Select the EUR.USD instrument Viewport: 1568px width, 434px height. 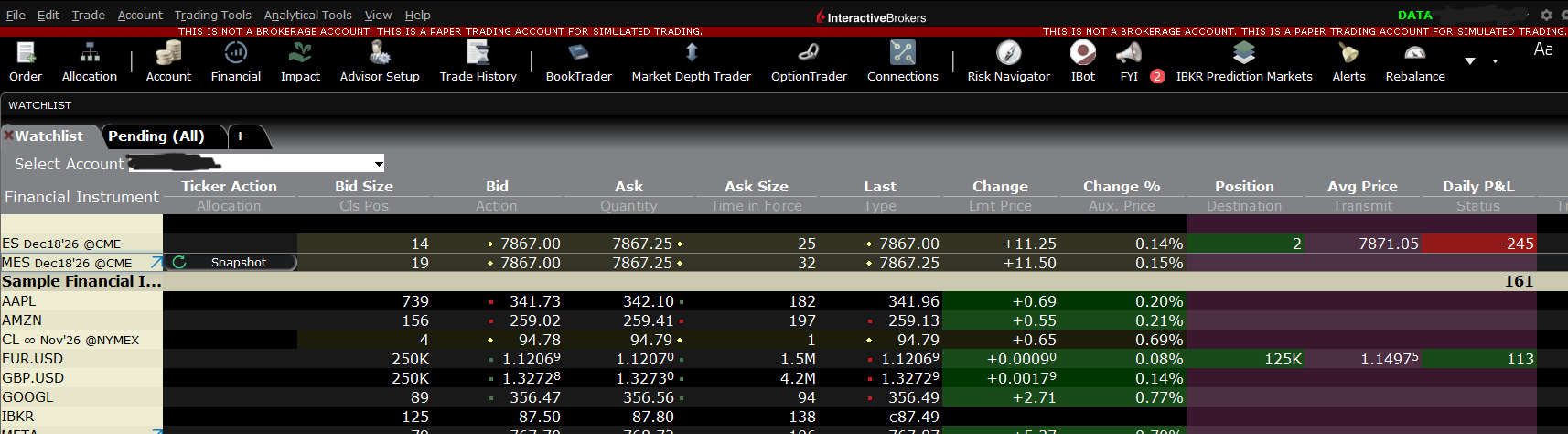81,359
